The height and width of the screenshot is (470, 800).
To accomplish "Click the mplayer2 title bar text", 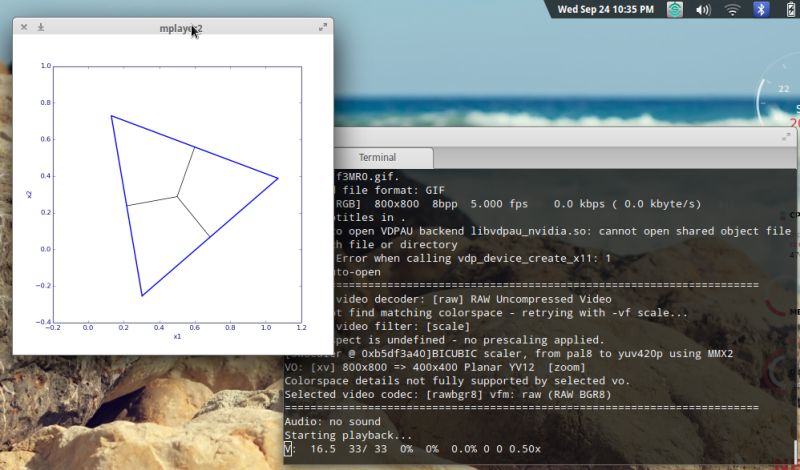I will pos(181,29).
